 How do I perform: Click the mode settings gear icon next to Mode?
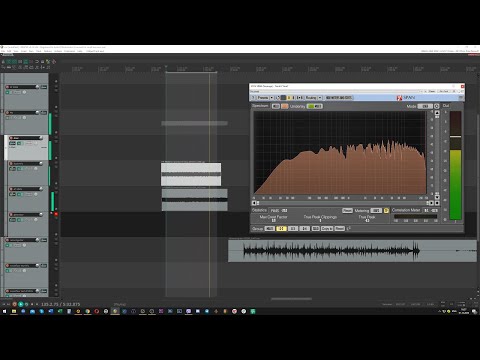[436, 106]
